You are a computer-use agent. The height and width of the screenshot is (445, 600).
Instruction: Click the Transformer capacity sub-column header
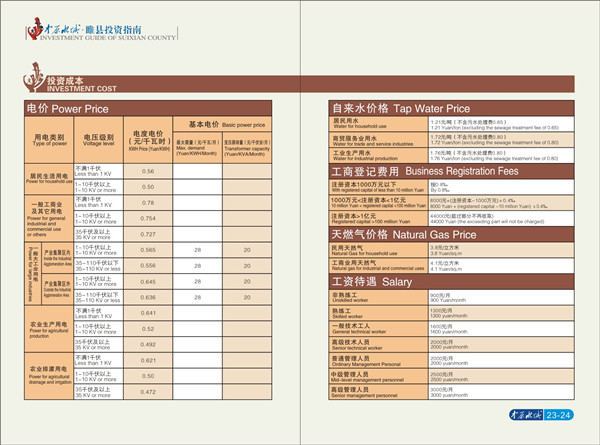pos(247,148)
